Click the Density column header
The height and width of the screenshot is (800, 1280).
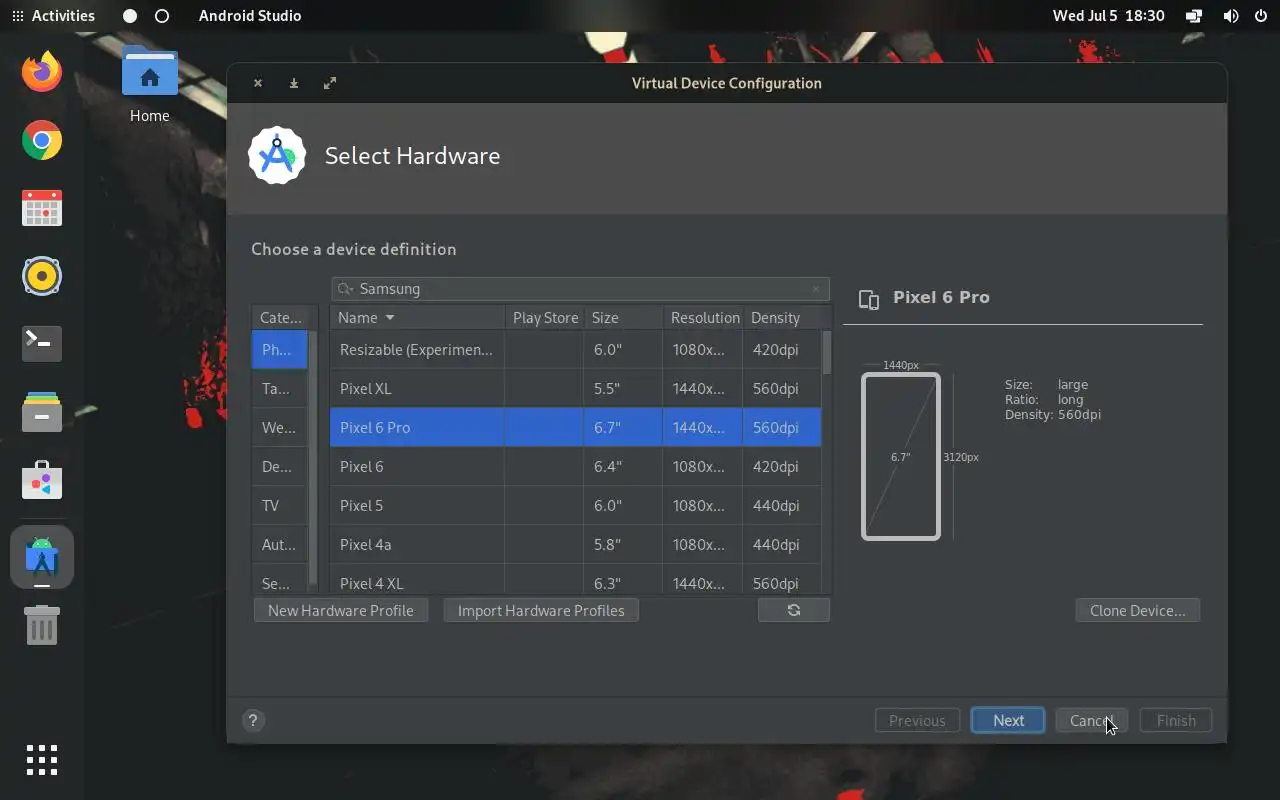783,317
